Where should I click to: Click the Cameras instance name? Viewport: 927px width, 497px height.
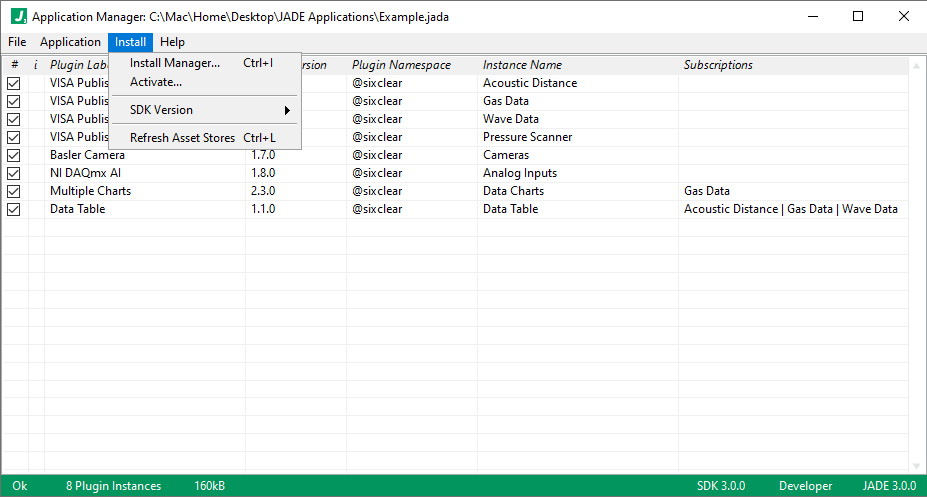(506, 155)
